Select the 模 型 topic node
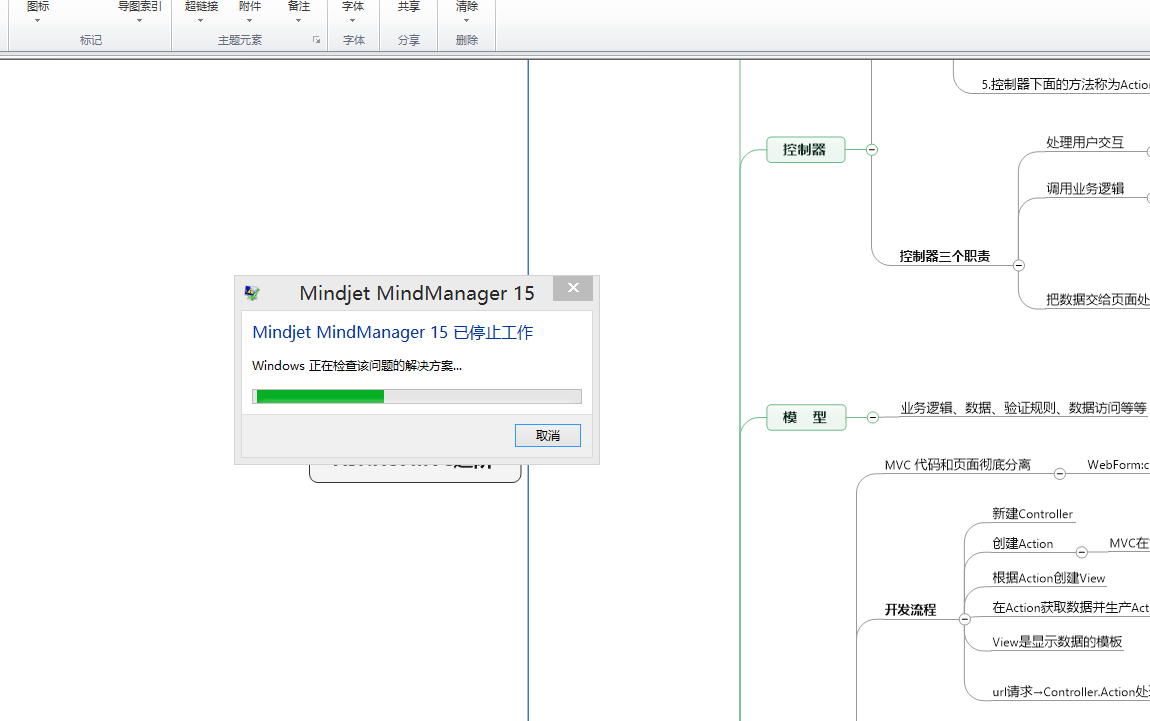The image size is (1150, 721). point(805,417)
